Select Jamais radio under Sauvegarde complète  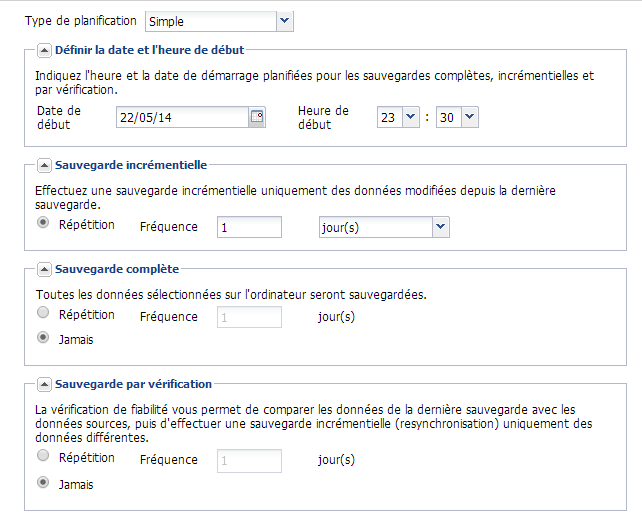pos(43,338)
